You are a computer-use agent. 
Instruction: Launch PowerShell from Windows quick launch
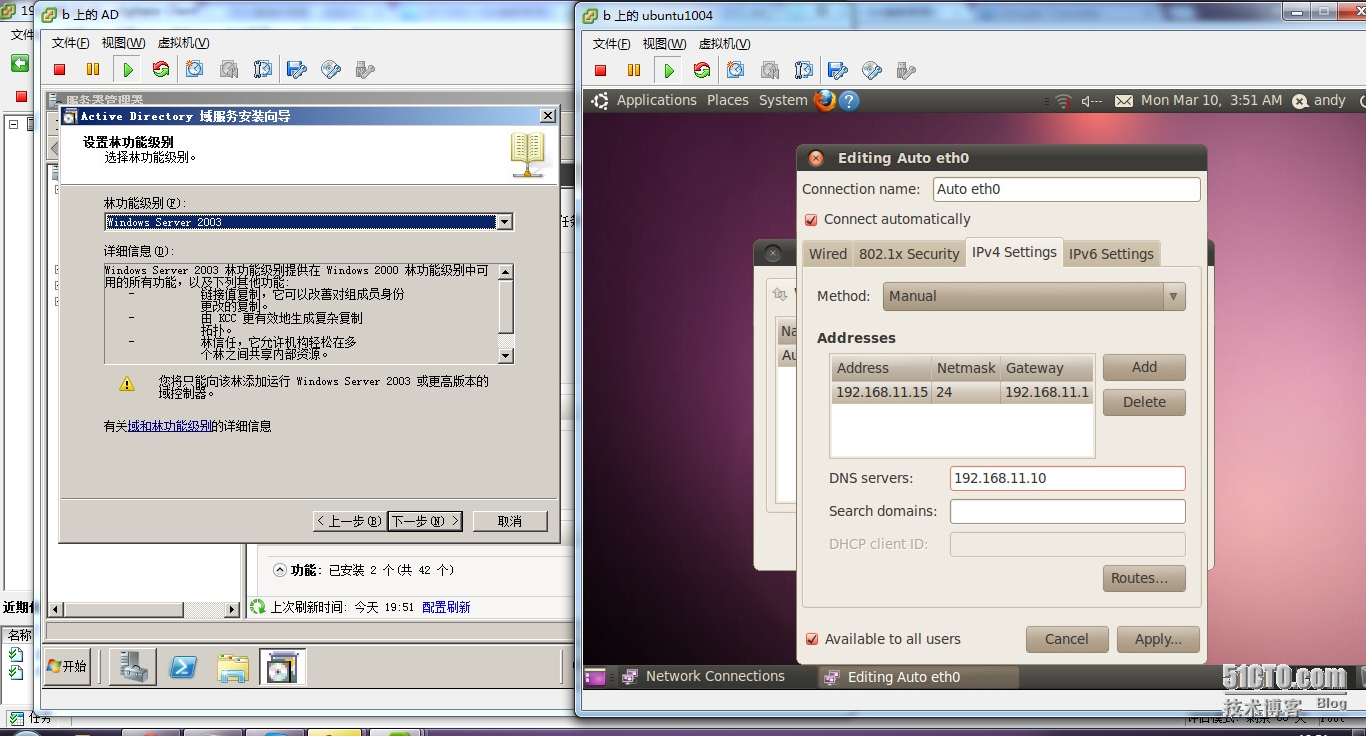coord(183,667)
